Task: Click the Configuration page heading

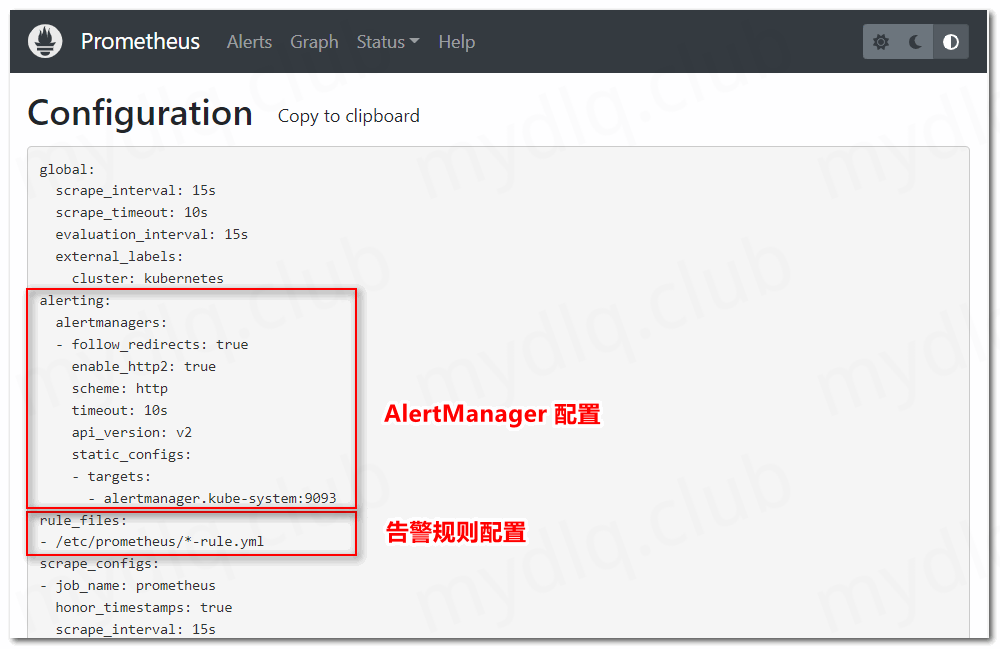Action: 140,113
